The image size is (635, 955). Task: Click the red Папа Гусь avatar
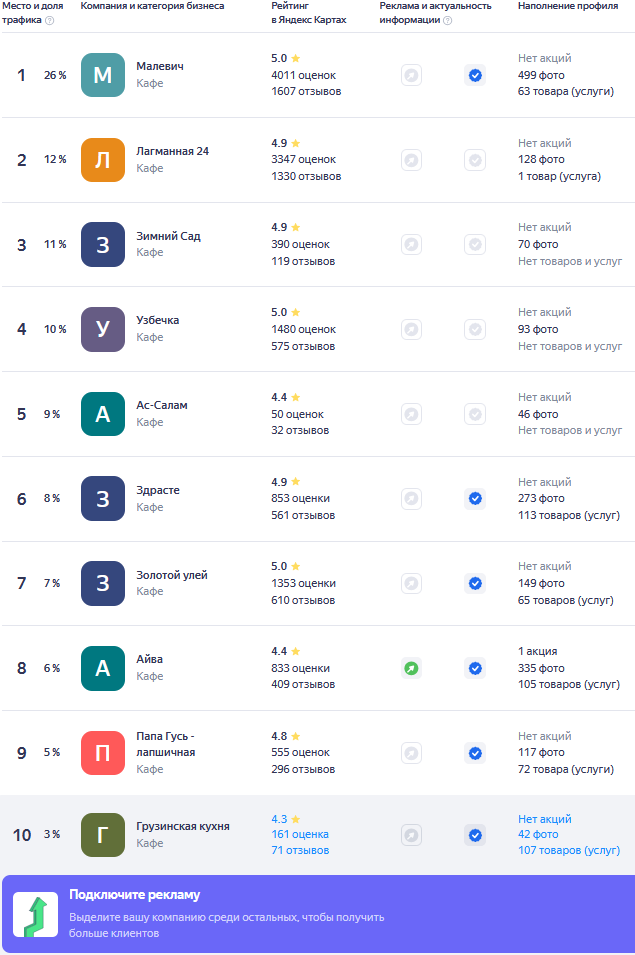pyautogui.click(x=103, y=753)
